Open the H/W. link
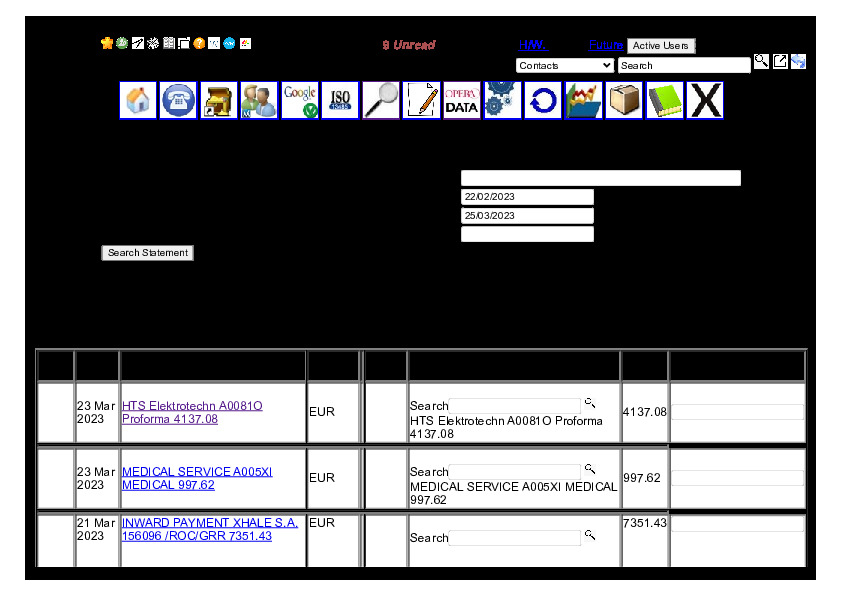This screenshot has width=842, height=595. tap(531, 45)
